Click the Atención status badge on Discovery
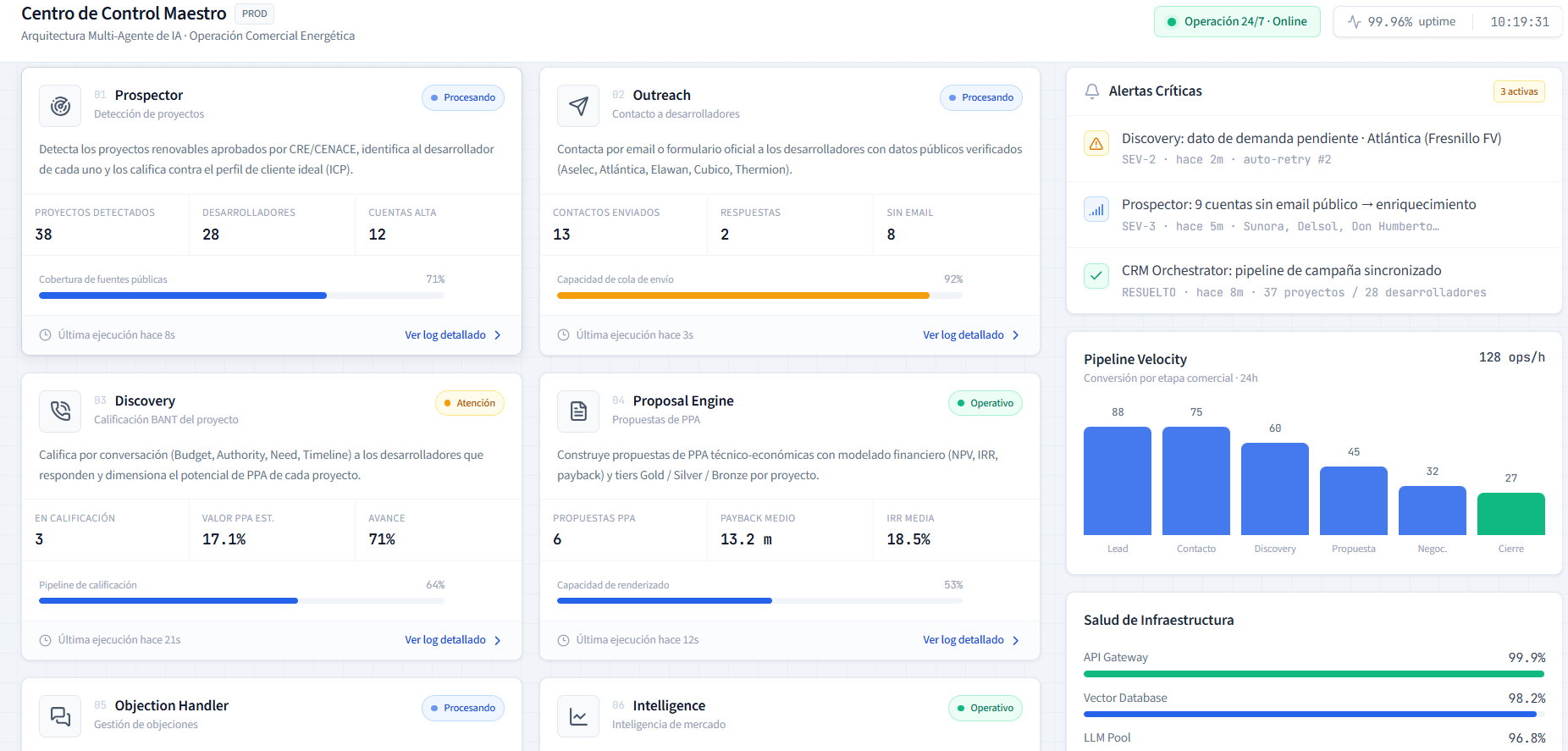The height and width of the screenshot is (751, 1568). [470, 403]
